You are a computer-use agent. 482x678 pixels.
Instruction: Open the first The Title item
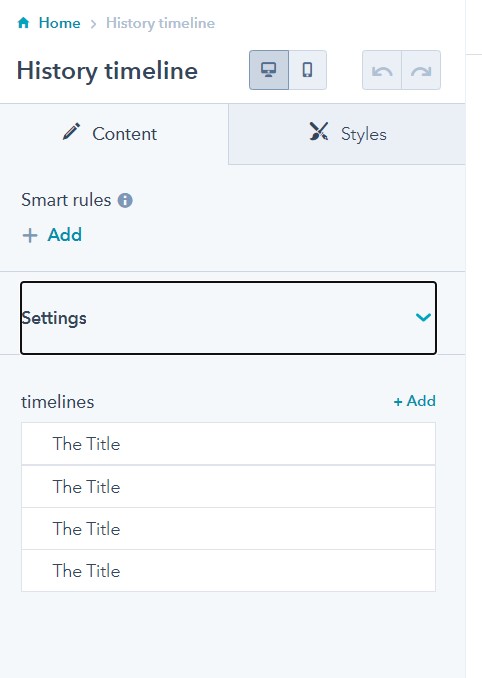(228, 444)
